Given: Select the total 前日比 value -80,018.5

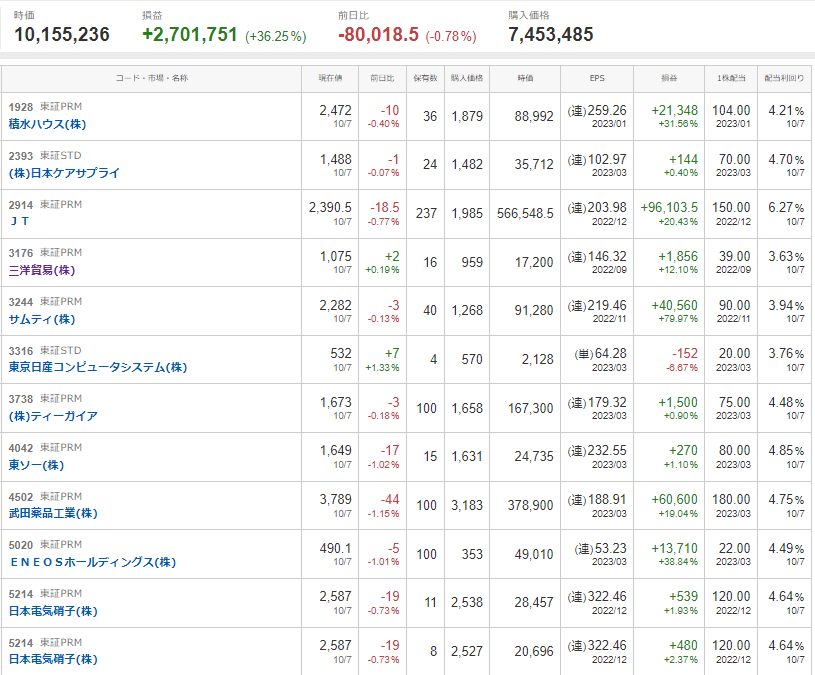Looking at the screenshot, I should [378, 35].
